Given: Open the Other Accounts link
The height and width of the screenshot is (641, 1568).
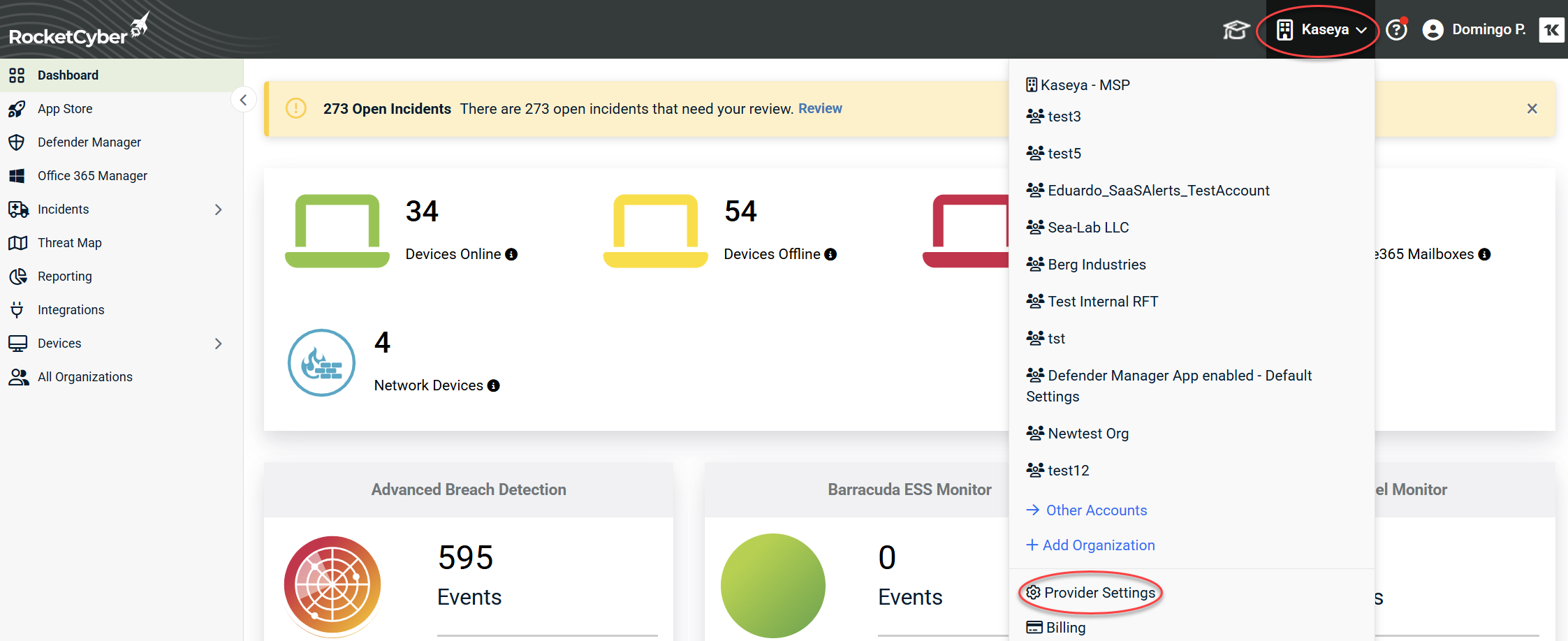Looking at the screenshot, I should point(1096,510).
